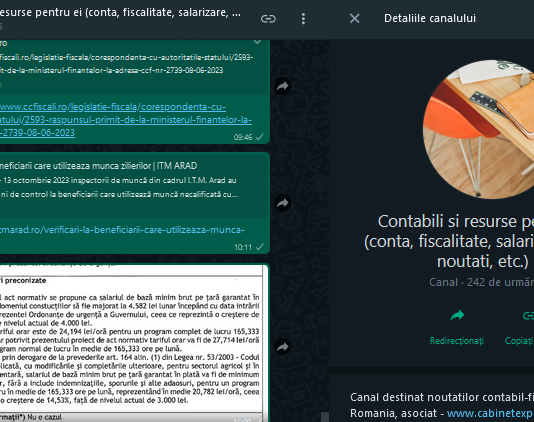Click the Copiați link button
Screen dimensions: 534x422
click(520, 327)
